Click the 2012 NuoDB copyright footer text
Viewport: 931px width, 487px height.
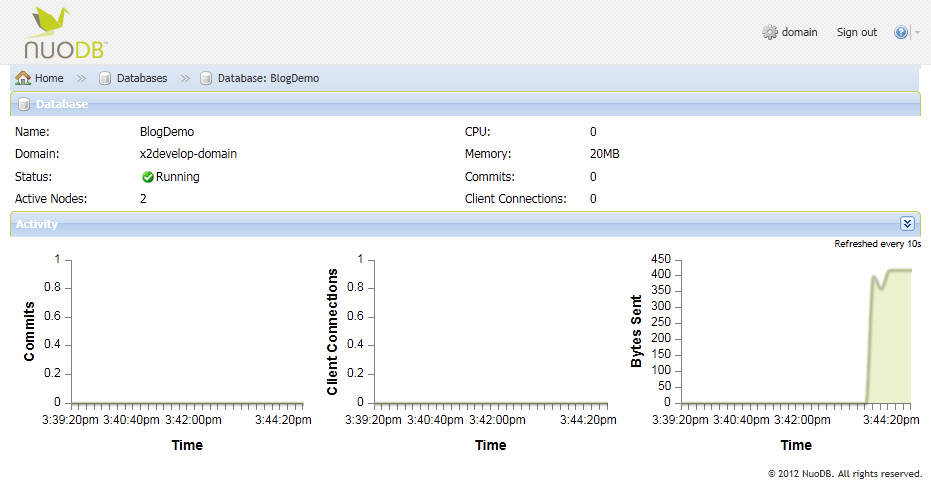(845, 474)
